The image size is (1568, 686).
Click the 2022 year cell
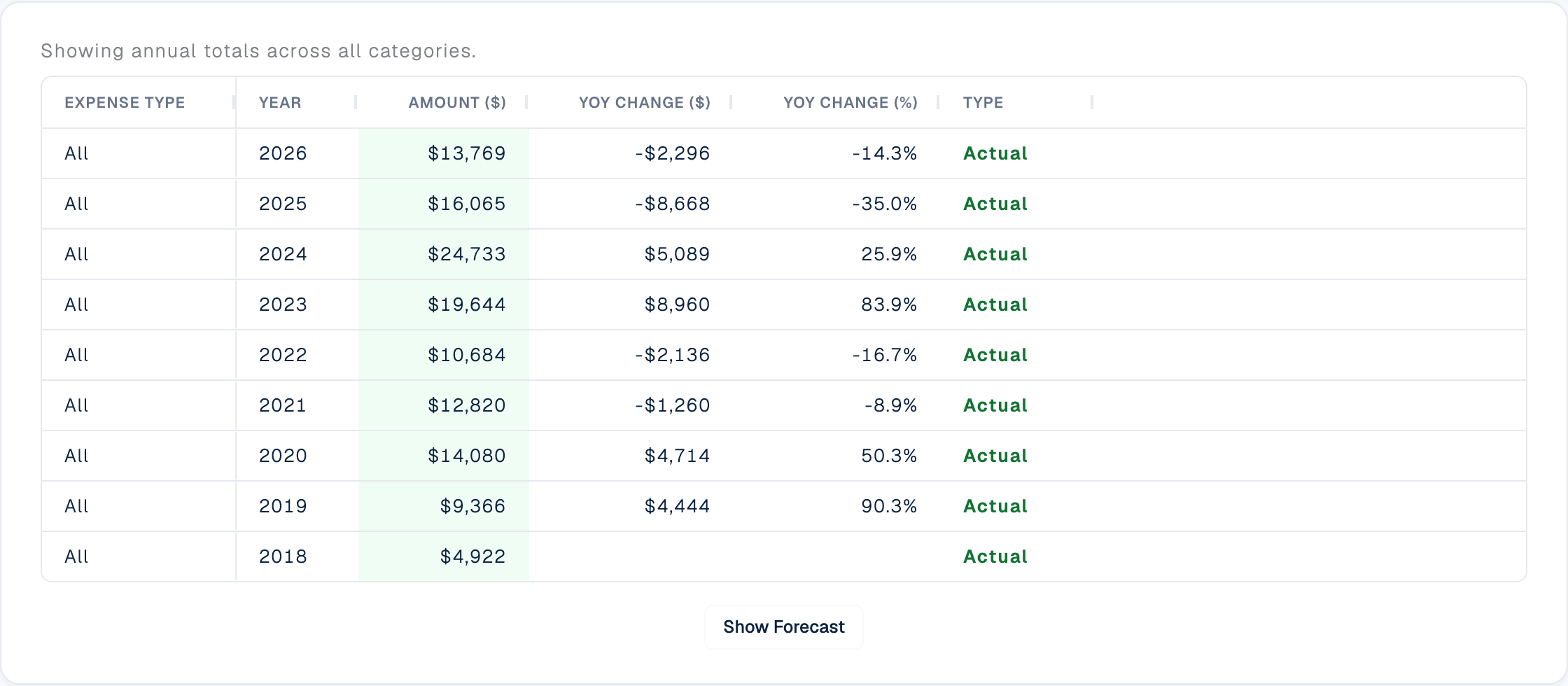point(297,355)
